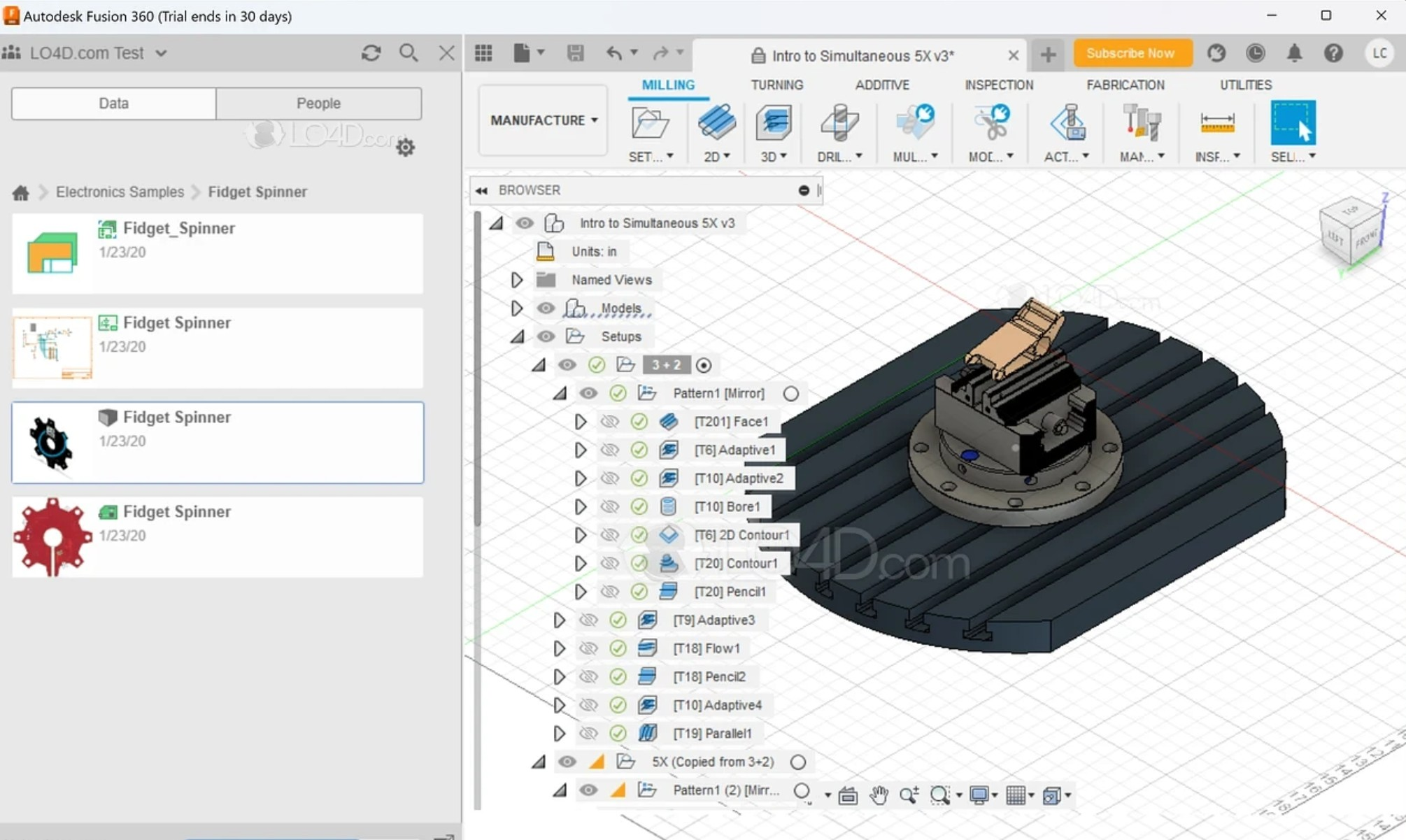Show the data panel grid icon
Screen dimensions: 1406x840
[x=483, y=53]
